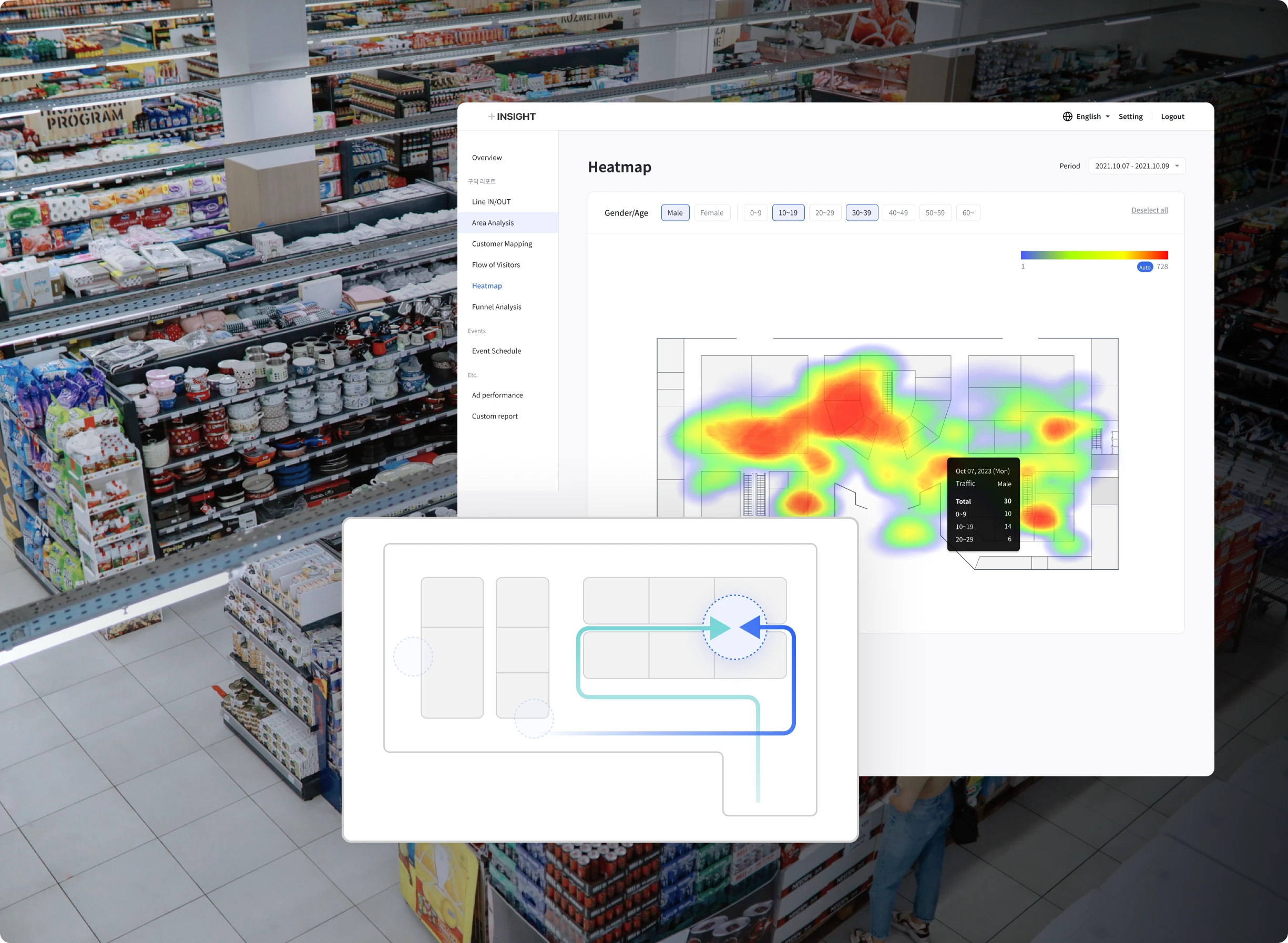Select the 60~ age filter
The image size is (1288, 943).
coord(968,212)
